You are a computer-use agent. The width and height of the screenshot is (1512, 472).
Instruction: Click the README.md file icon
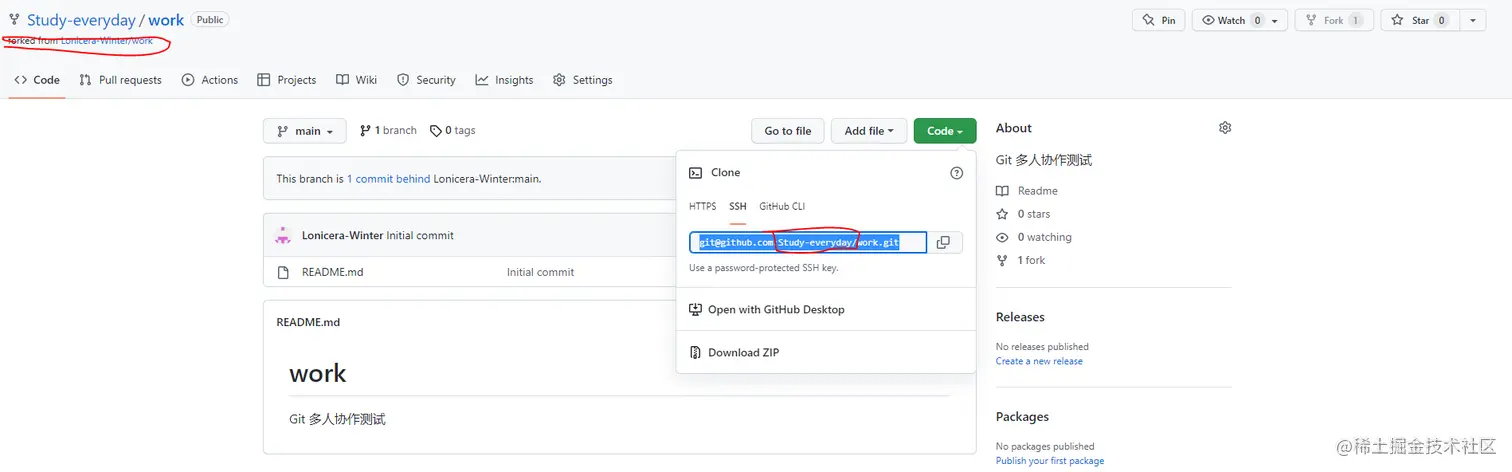(x=284, y=272)
